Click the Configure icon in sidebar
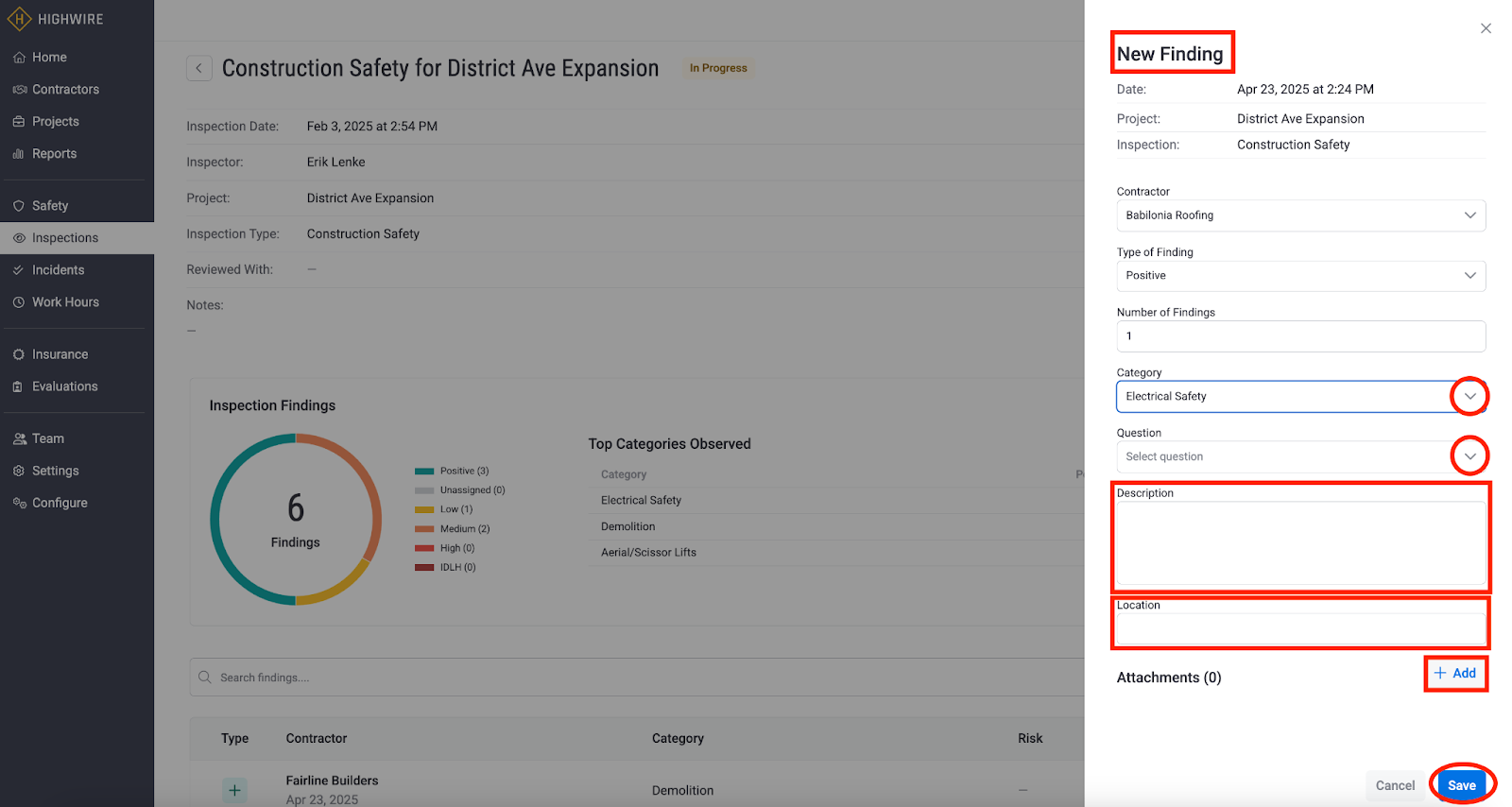This screenshot has height=807, width=1512. point(19,503)
